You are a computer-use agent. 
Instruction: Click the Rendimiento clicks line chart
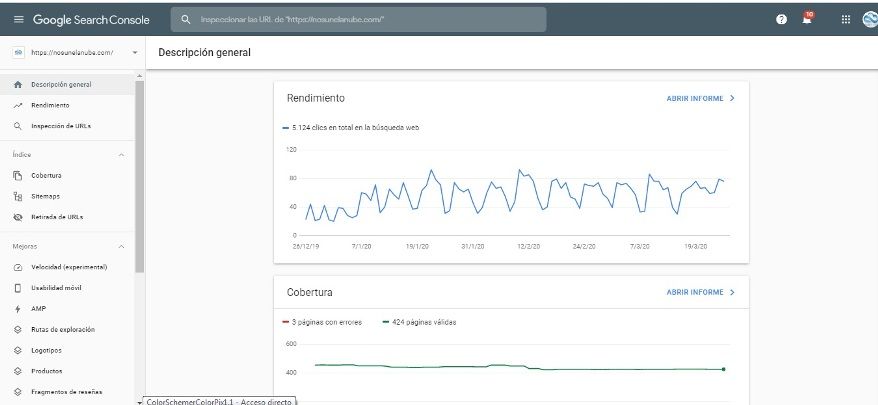tap(515, 196)
